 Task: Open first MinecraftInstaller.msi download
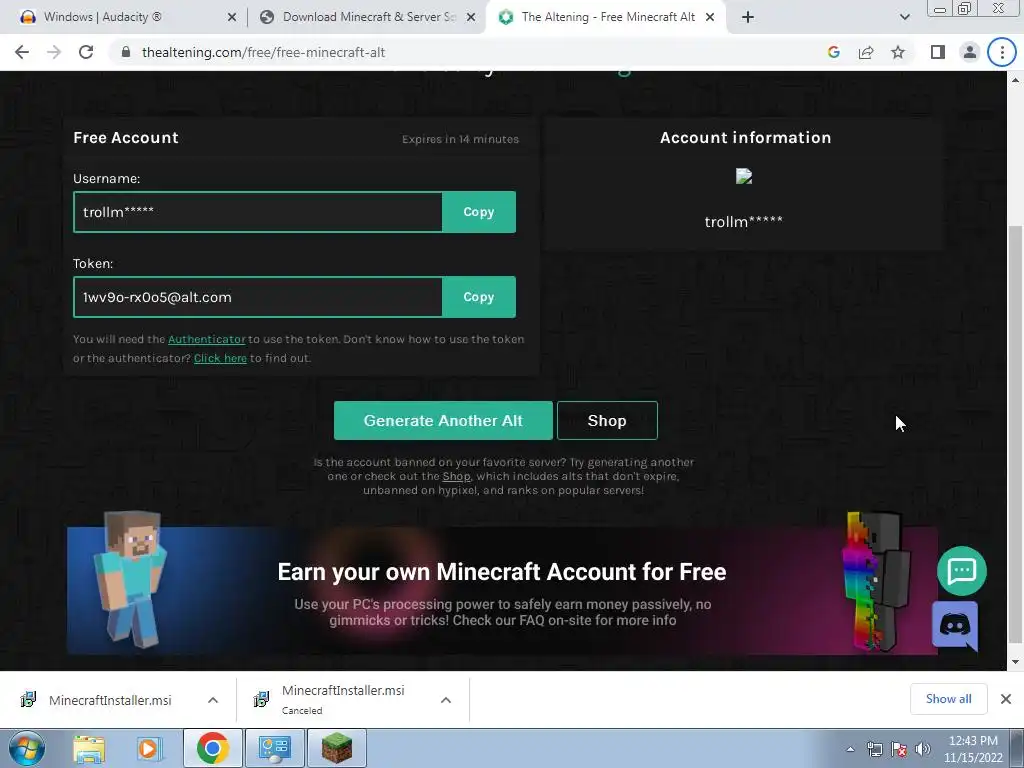pos(109,700)
